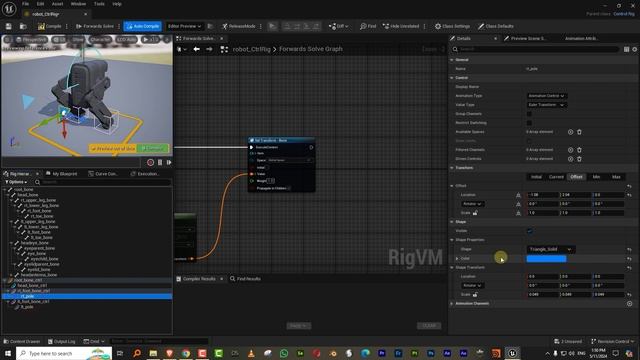
Task: Click the resume execution play icon
Action: [272, 26]
